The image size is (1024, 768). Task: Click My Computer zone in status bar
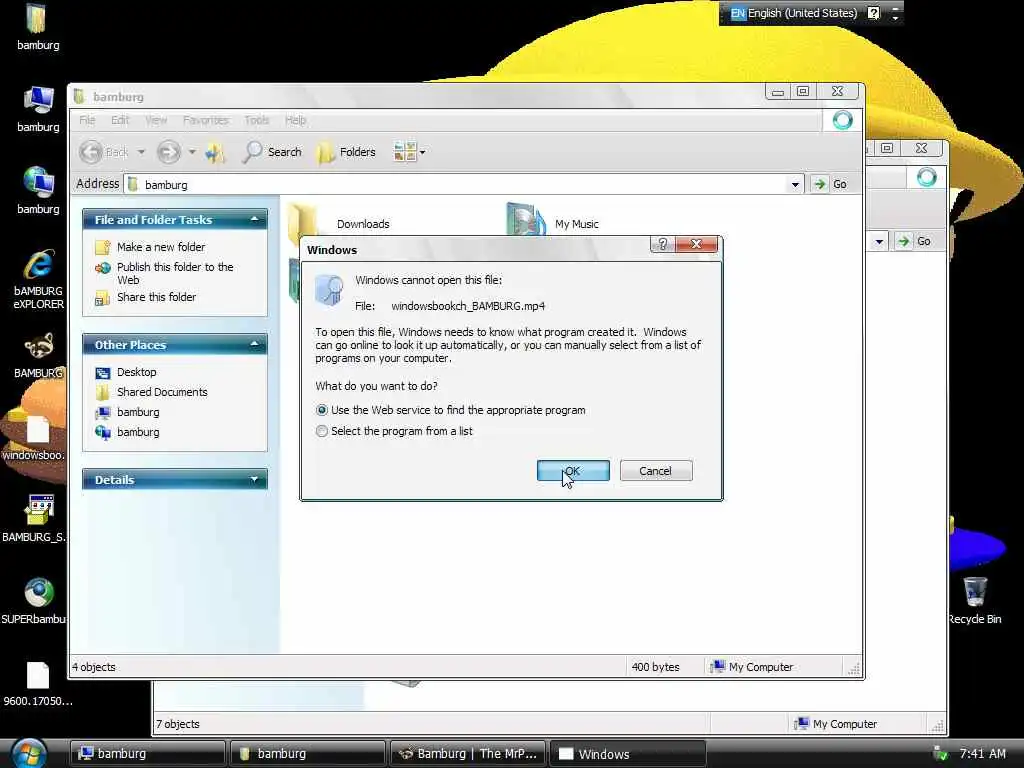pos(752,667)
